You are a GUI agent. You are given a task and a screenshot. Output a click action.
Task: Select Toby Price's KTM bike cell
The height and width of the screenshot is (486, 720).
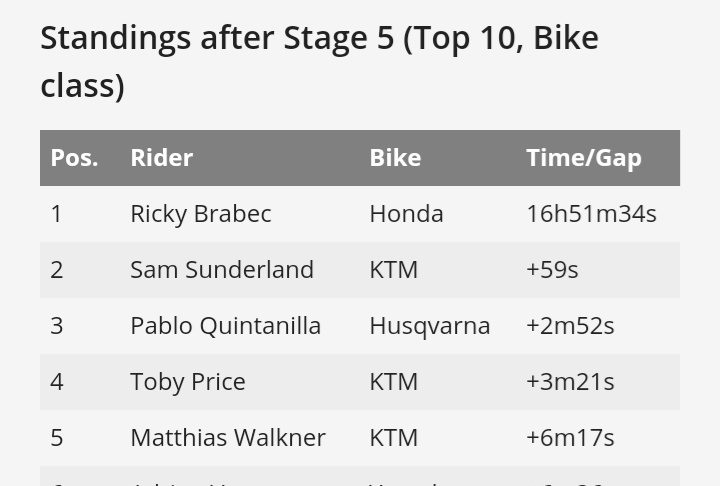pos(393,382)
